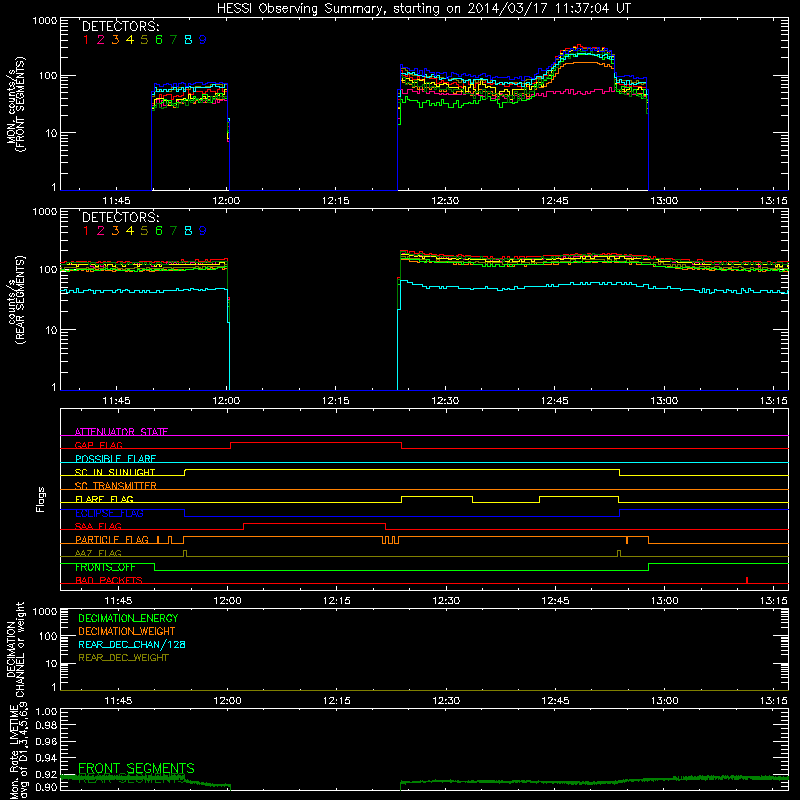Click the SC_TRANSMITTER flag label

point(116,486)
